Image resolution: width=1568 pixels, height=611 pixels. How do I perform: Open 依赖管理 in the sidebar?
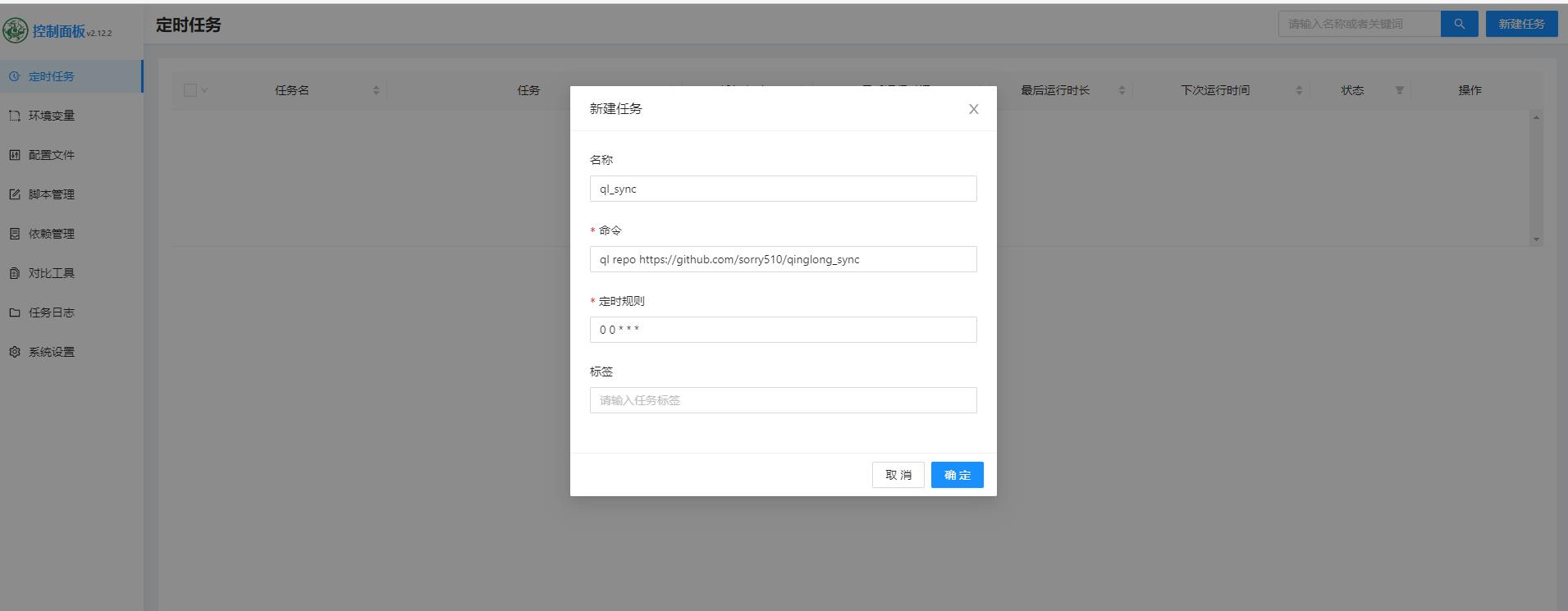pos(71,234)
